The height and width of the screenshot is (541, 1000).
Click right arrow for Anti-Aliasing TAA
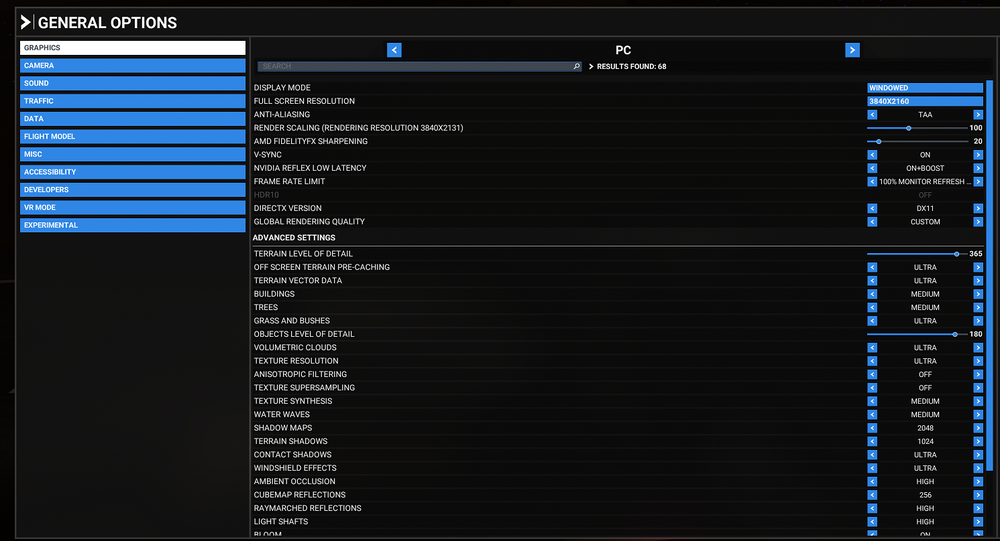tap(978, 115)
